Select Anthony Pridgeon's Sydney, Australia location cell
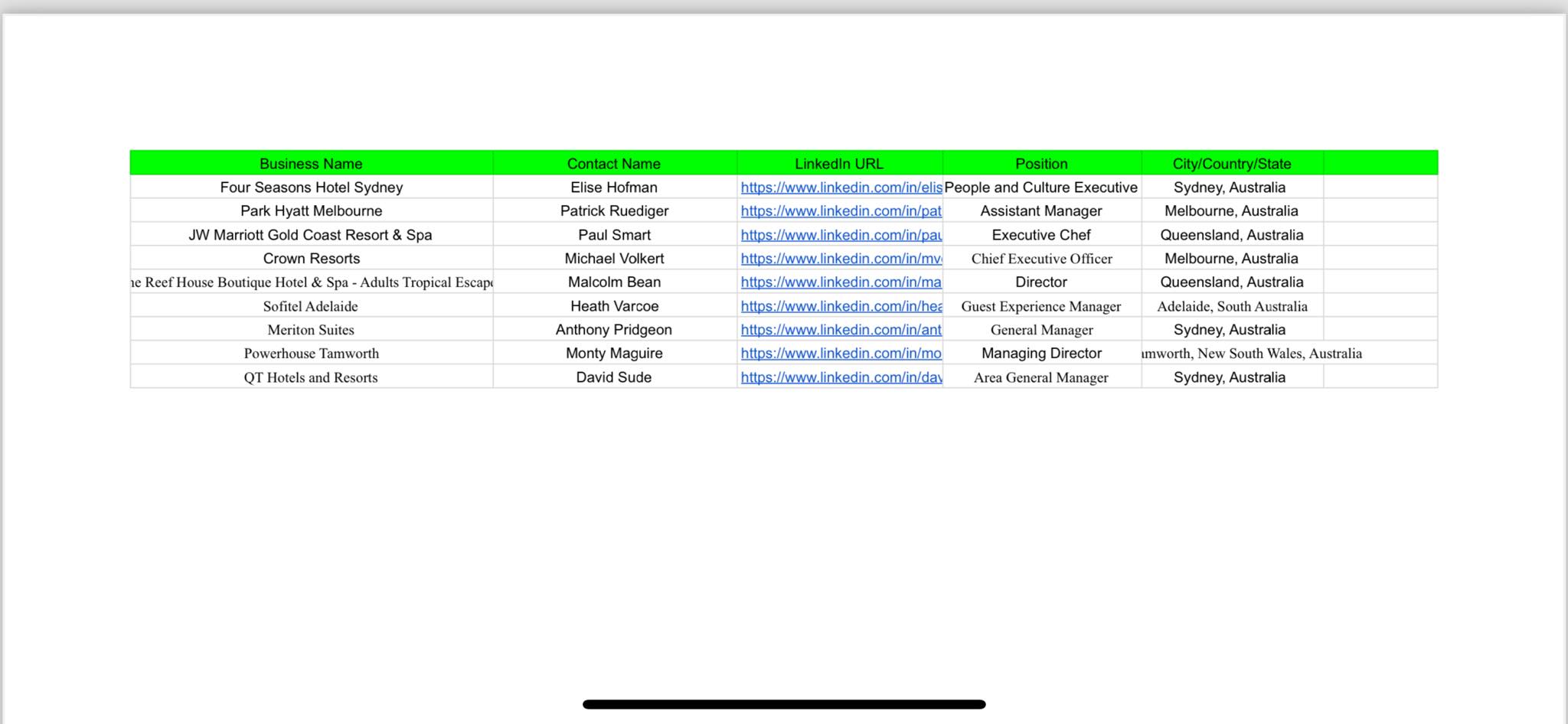Image resolution: width=1568 pixels, height=724 pixels. pos(1233,330)
